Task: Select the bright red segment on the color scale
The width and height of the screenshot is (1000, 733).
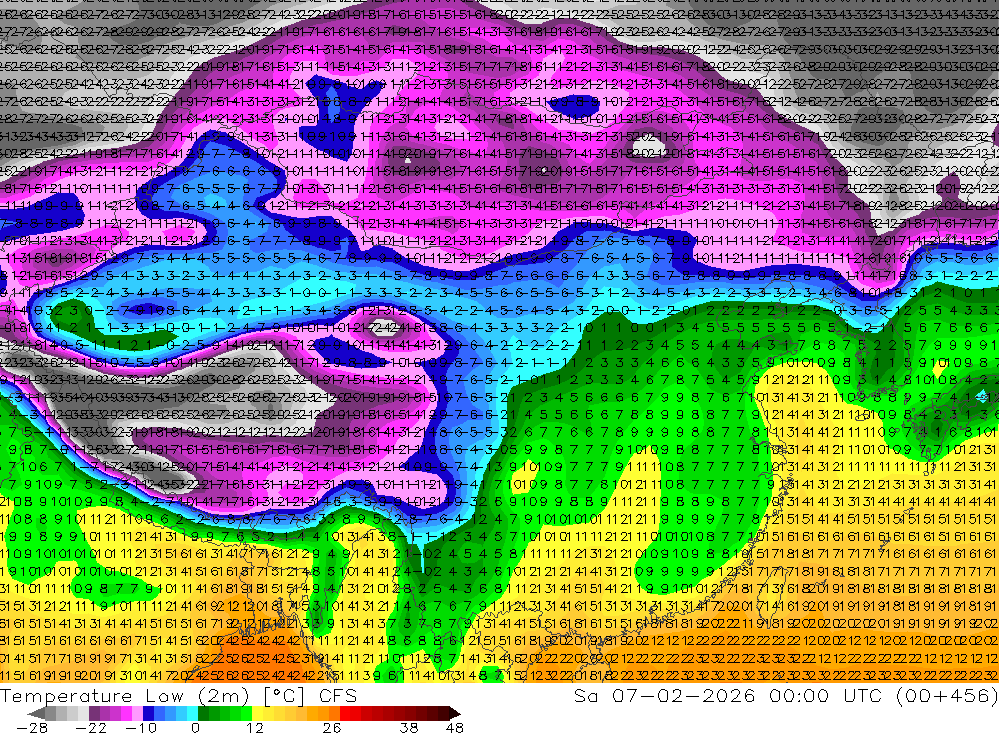Action: click(x=345, y=713)
